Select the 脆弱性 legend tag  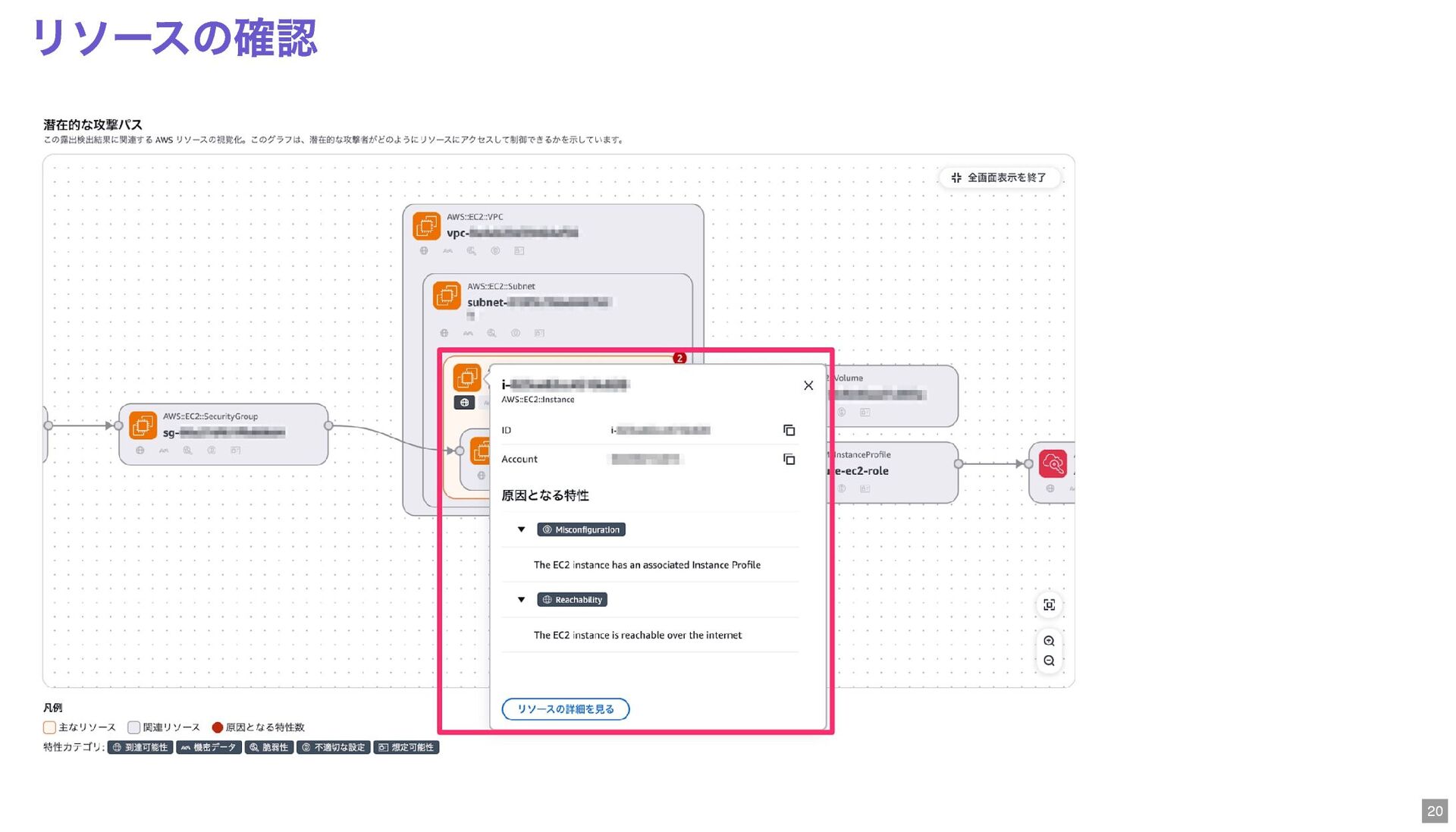point(269,748)
